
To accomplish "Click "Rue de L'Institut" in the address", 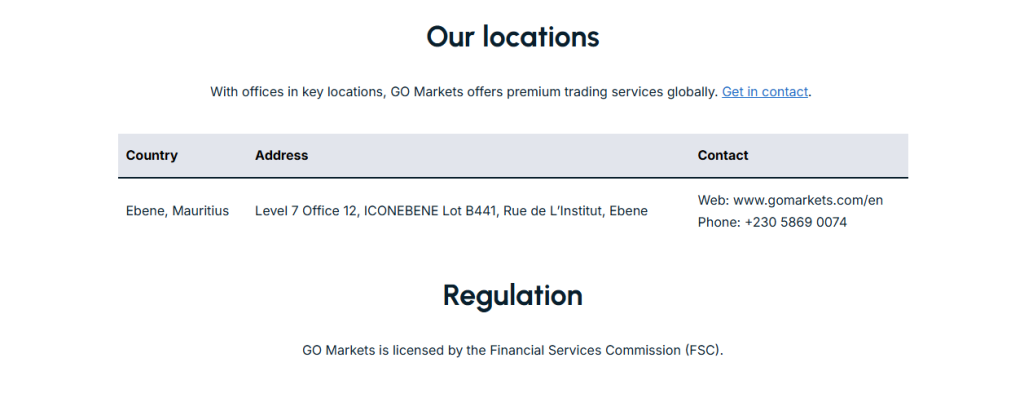I will point(553,211).
